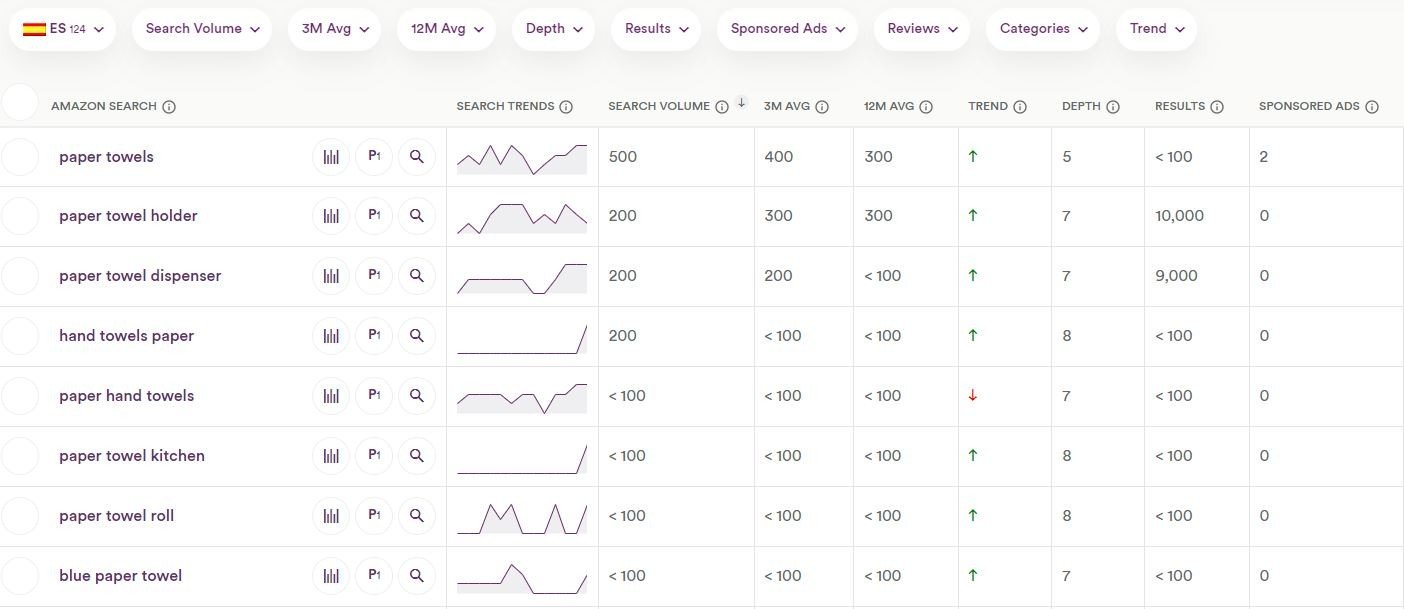Click magnifier icon for paper towel dispenser
The image size is (1404, 609).
(x=417, y=276)
